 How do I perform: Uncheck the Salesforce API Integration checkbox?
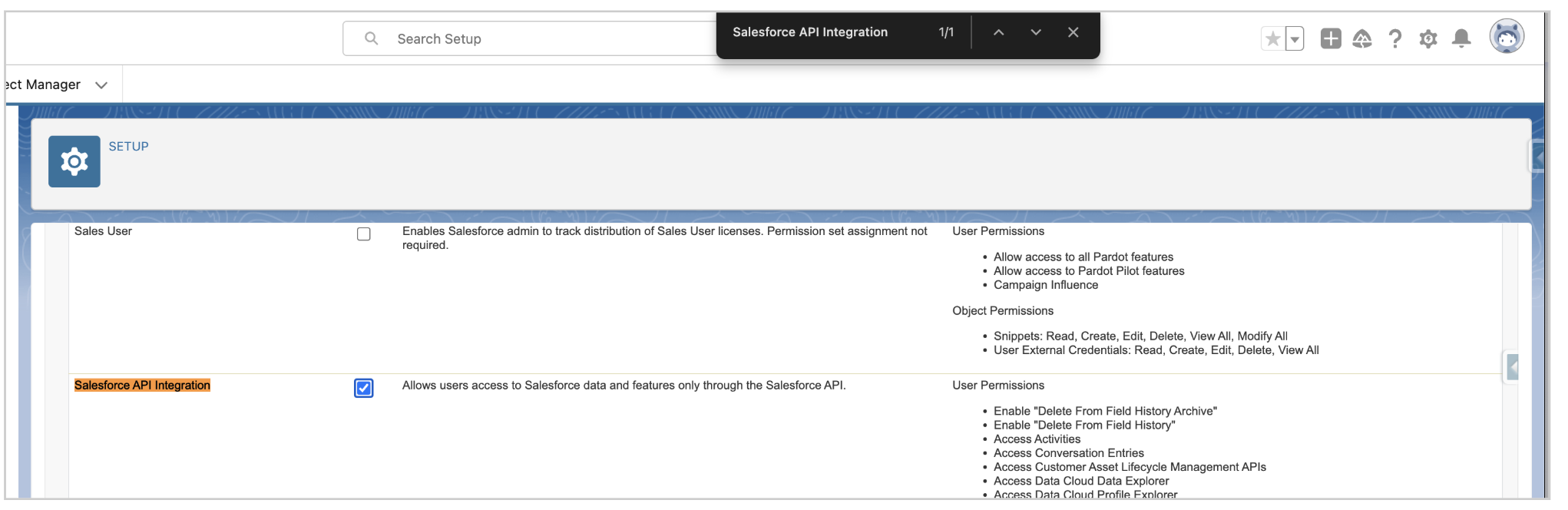coord(364,389)
